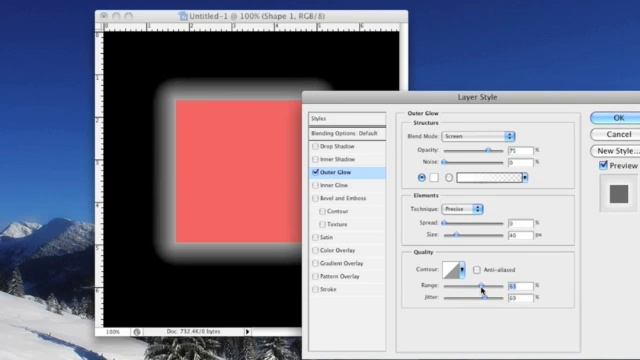Viewport: 640px width, 360px height.
Task: Open the Technique Precise dropdown
Action: click(x=462, y=209)
